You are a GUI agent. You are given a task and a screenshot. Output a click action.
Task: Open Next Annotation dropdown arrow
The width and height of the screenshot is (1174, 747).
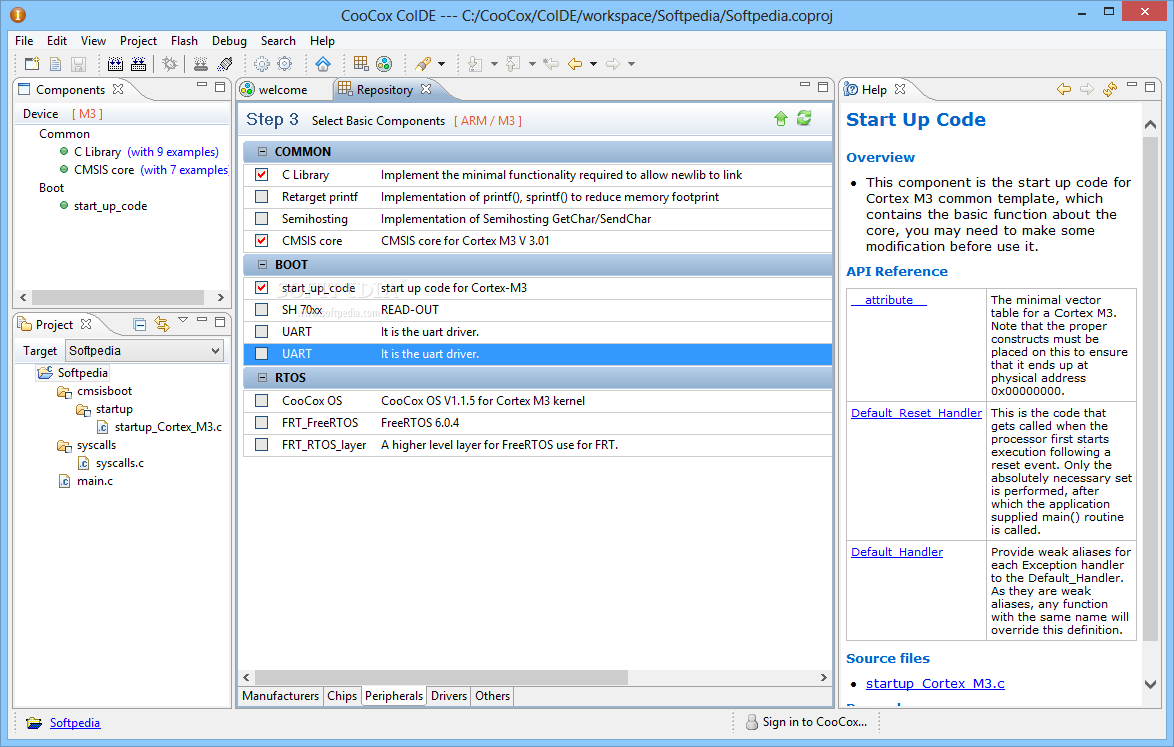[494, 64]
